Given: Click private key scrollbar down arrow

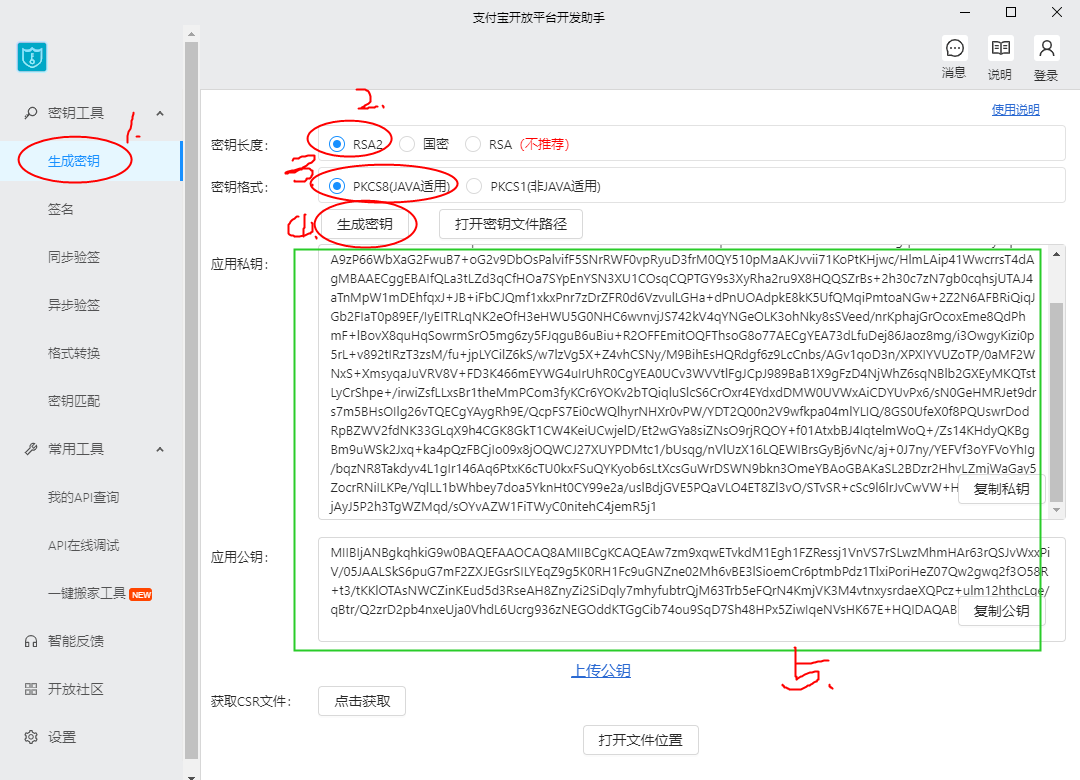Looking at the screenshot, I should point(1057,511).
